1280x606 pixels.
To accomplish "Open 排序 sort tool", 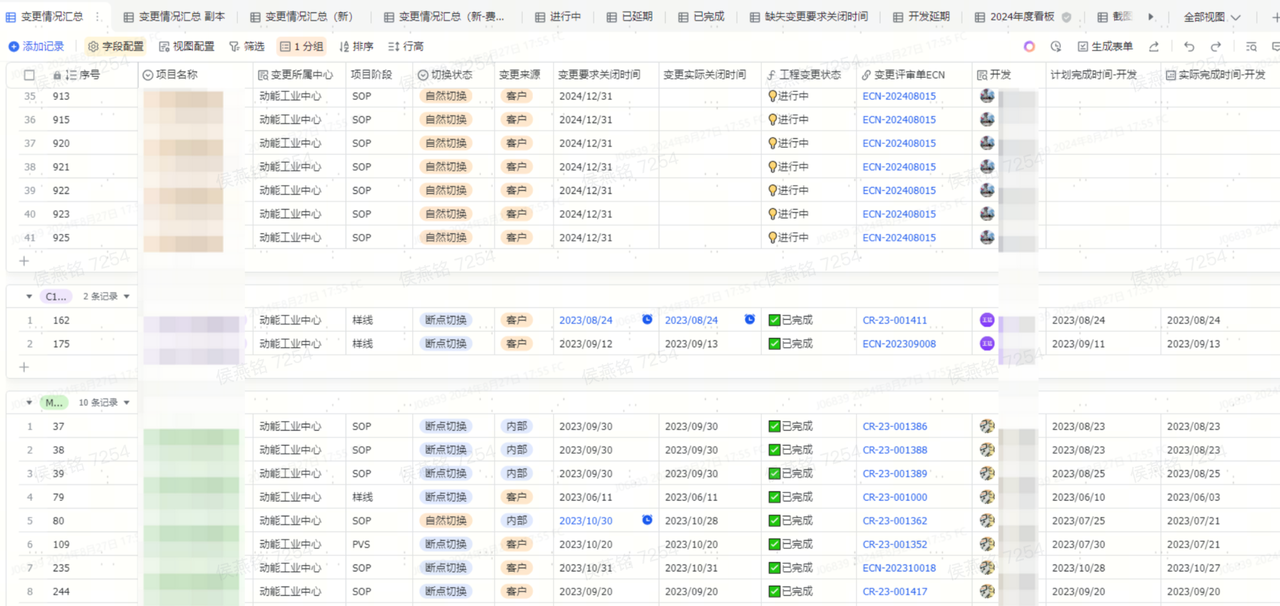I will point(356,47).
